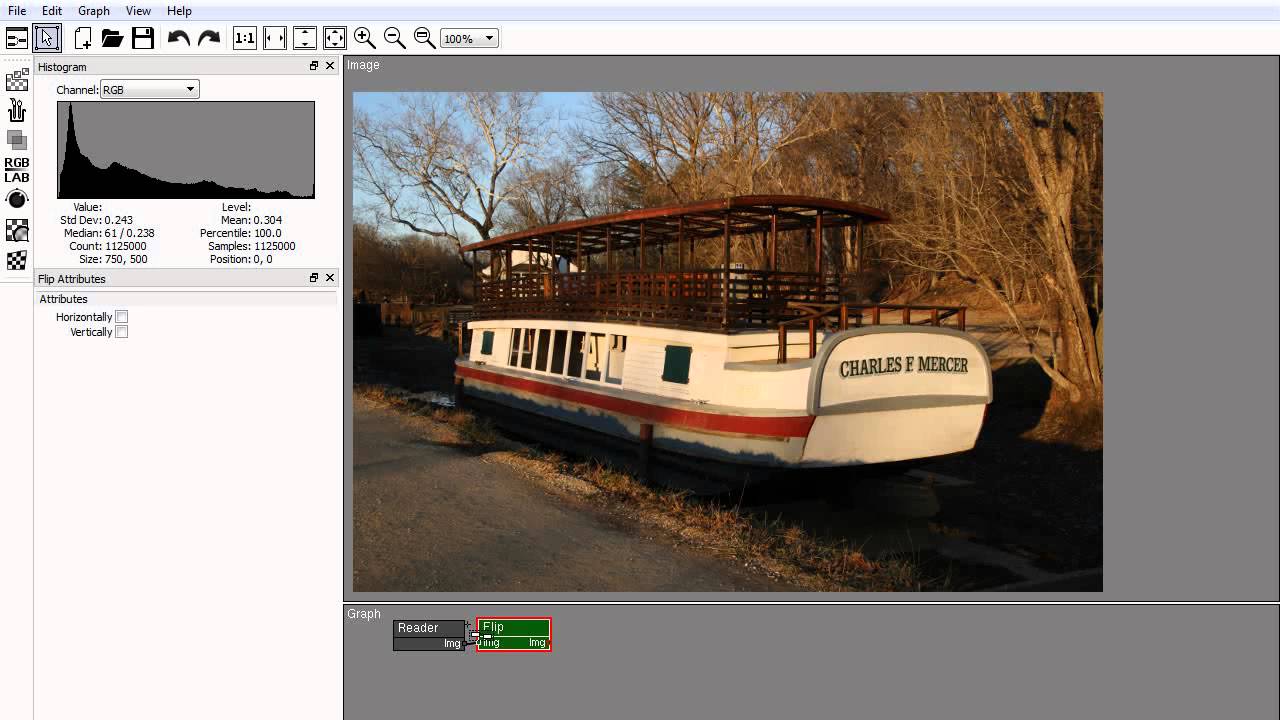Open the Help menu
Screen dimensions: 1280x720
[x=179, y=11]
